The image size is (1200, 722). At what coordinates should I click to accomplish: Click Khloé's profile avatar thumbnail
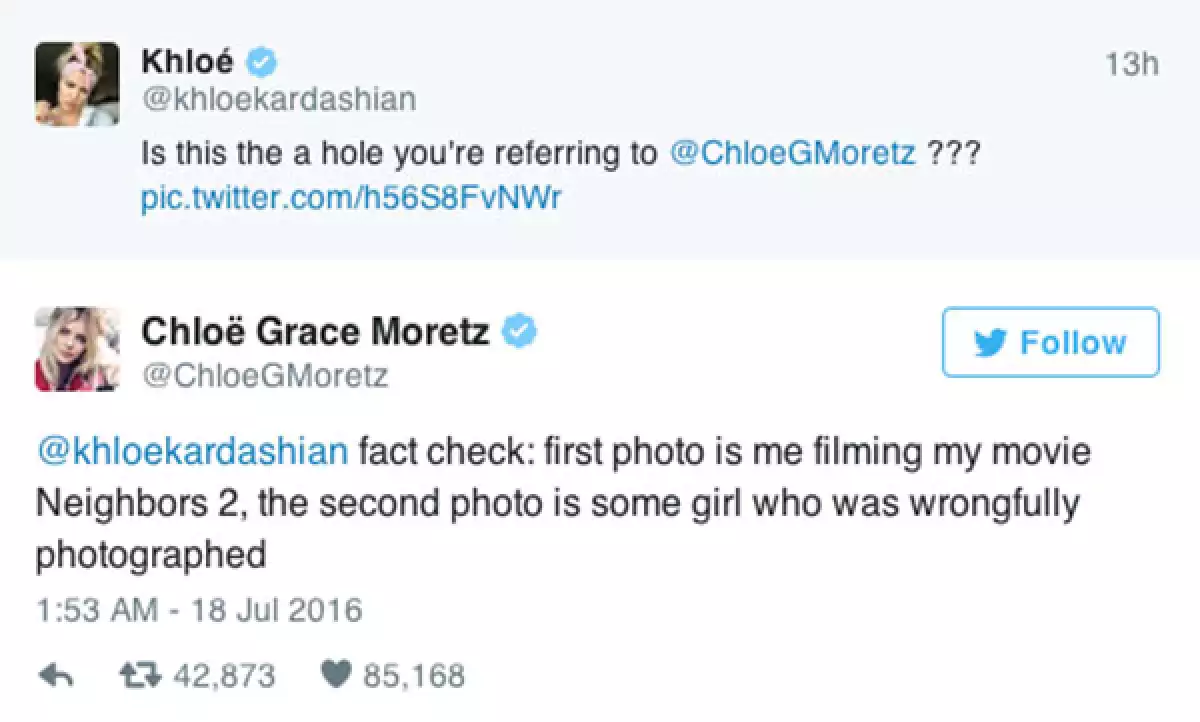(x=76, y=84)
